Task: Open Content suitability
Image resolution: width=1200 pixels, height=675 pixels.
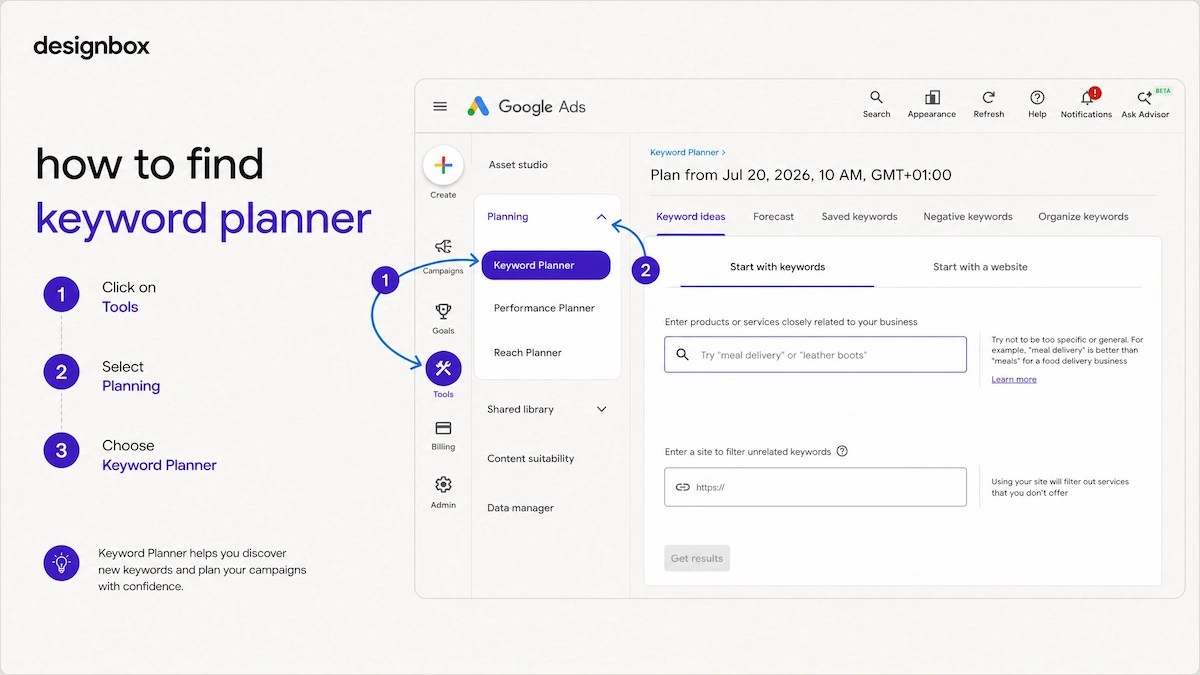Action: 531,458
